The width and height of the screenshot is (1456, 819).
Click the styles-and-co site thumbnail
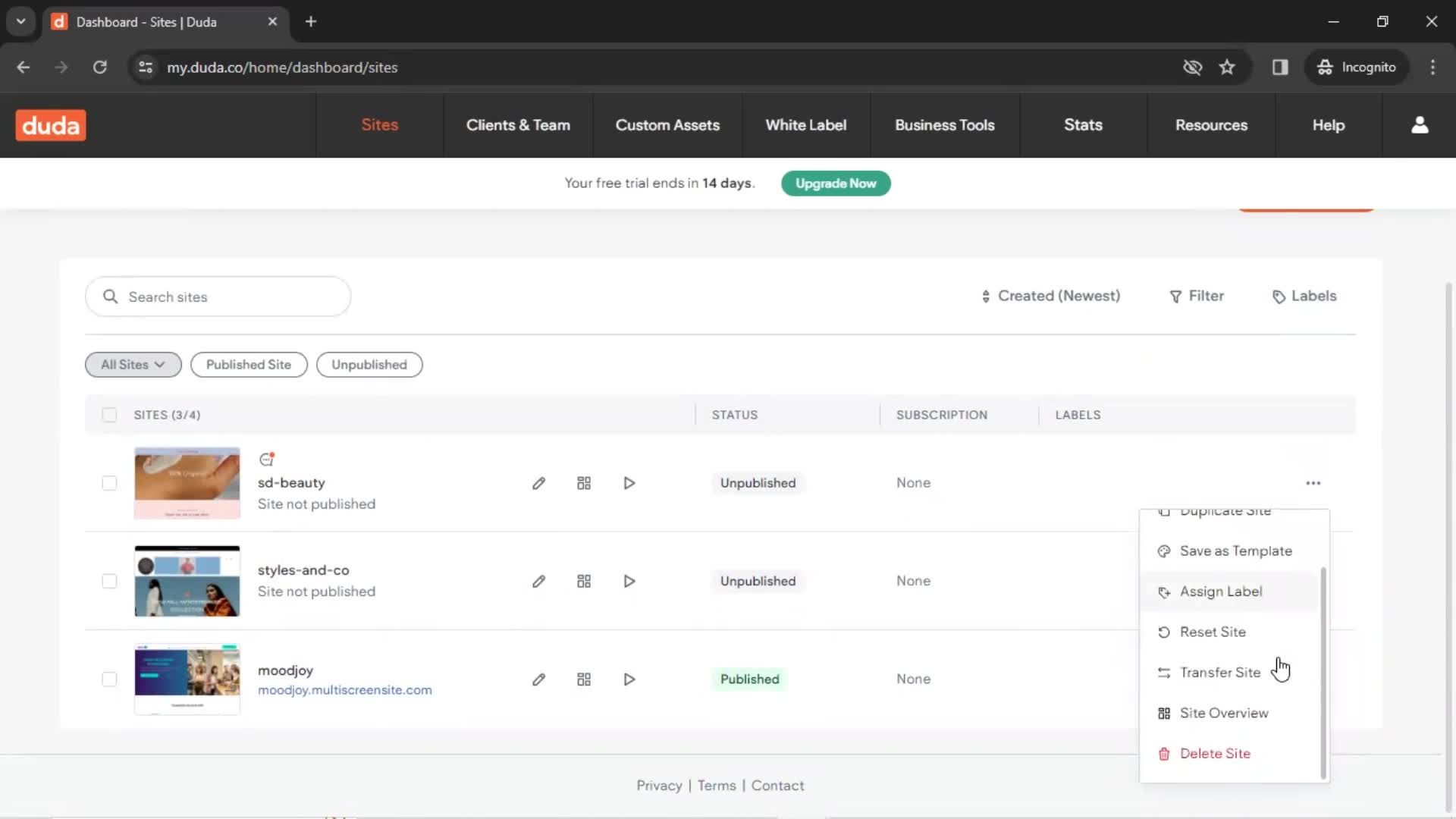[x=187, y=581]
